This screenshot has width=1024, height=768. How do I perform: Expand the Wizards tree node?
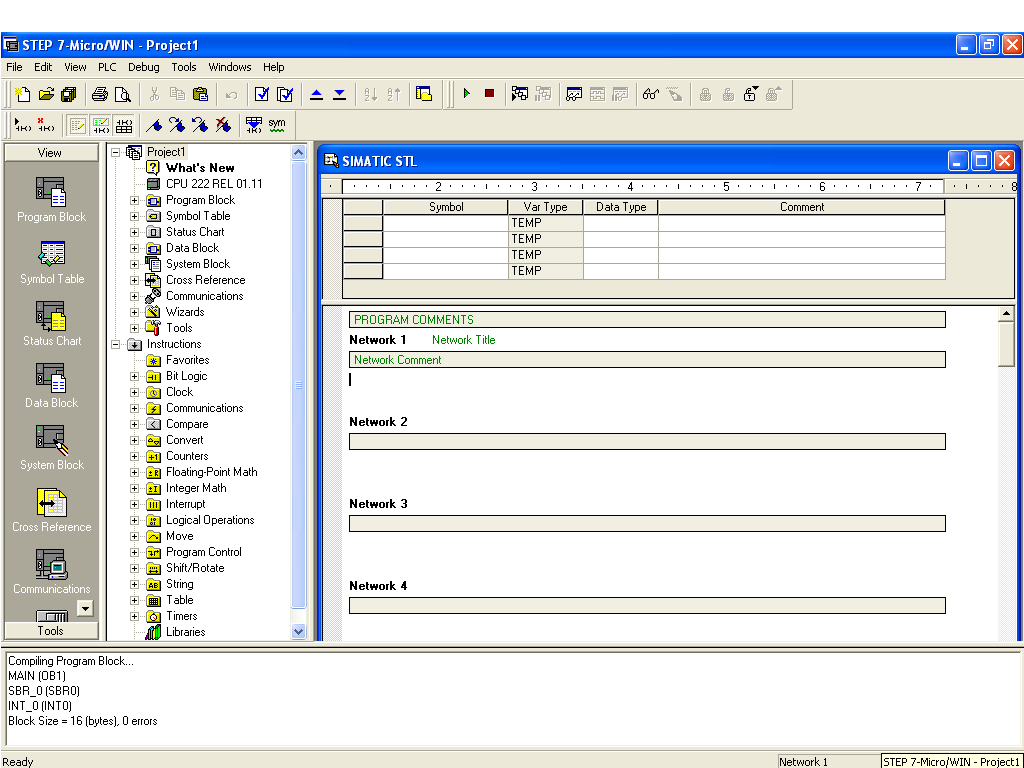coord(135,312)
